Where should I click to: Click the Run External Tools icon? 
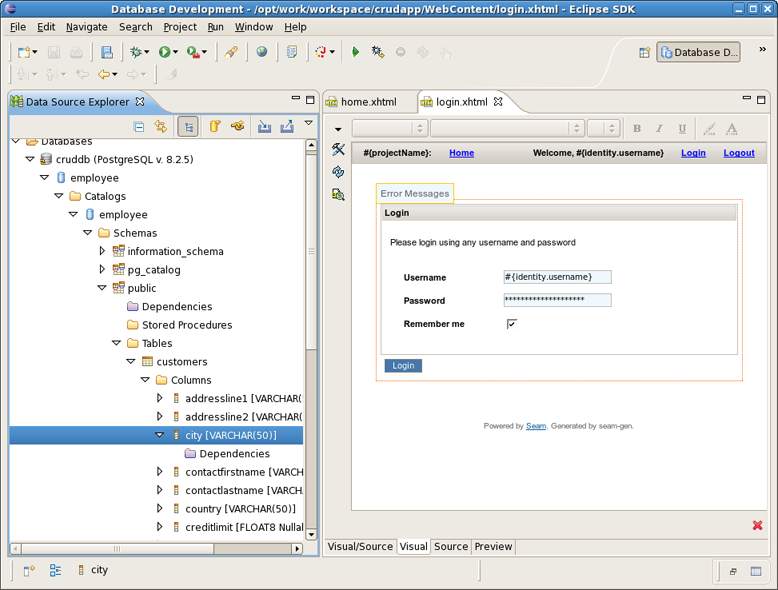tap(193, 52)
